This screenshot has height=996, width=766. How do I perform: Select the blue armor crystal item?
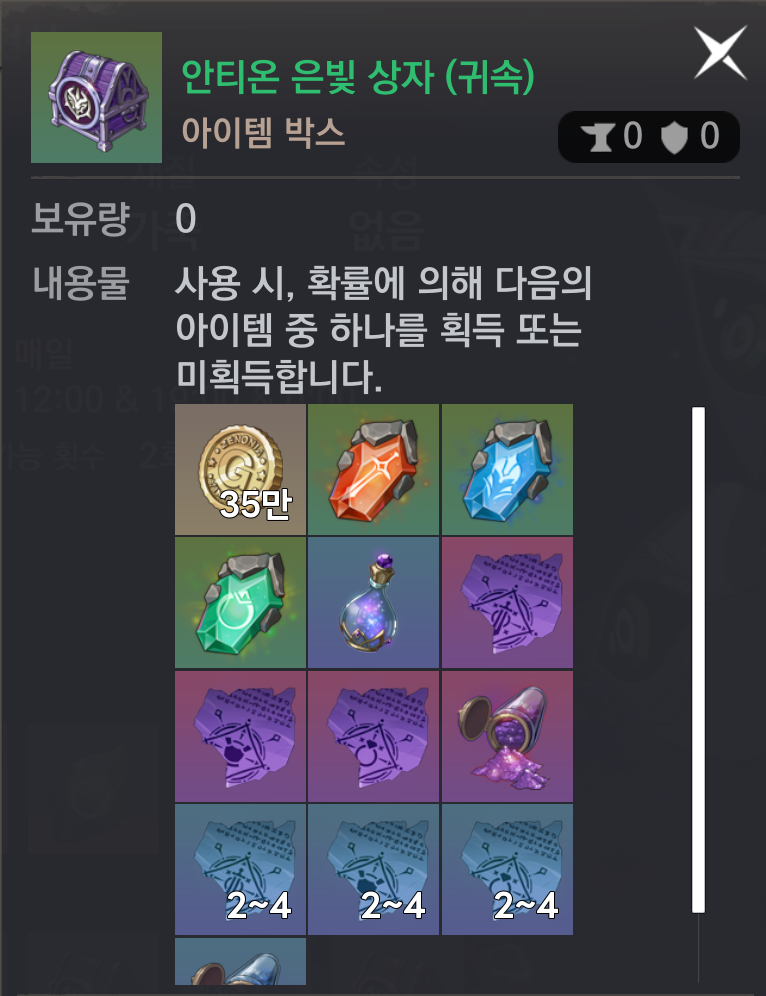pyautogui.click(x=507, y=469)
